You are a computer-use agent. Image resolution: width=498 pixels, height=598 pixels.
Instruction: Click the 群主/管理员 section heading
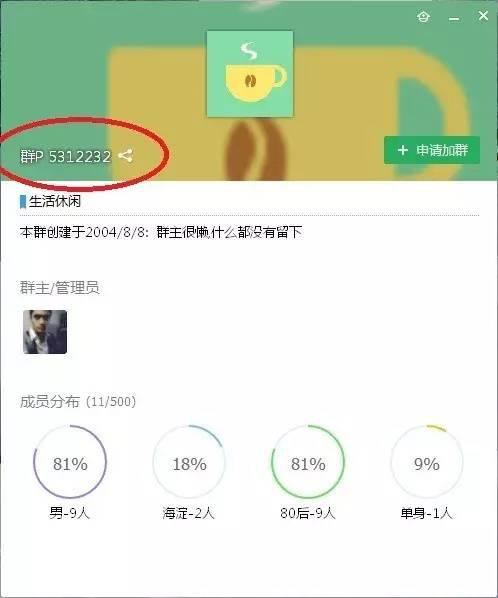59,288
